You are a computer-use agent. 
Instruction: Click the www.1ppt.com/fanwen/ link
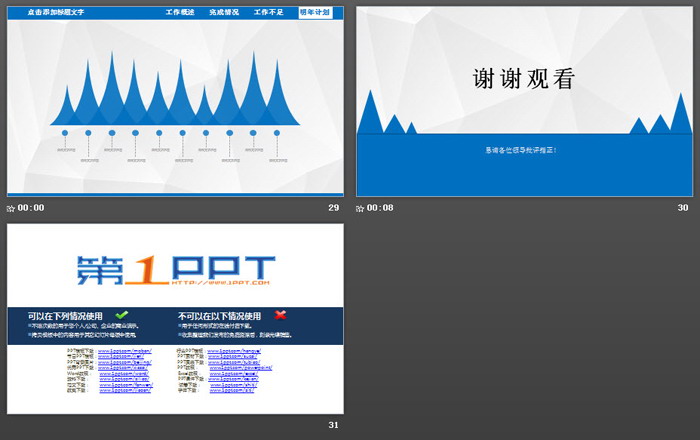[126, 385]
